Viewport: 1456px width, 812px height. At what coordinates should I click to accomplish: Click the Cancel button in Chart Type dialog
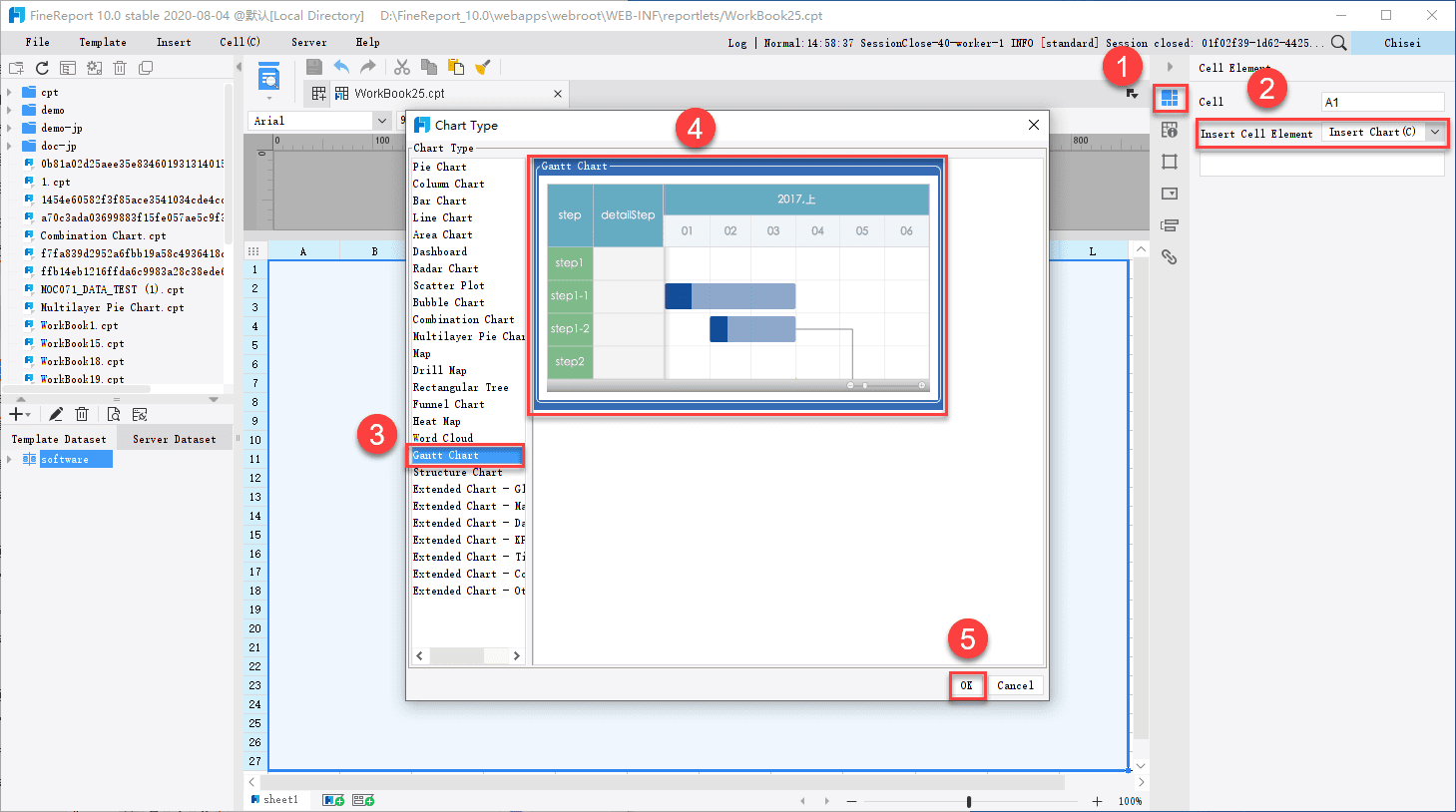[1015, 685]
